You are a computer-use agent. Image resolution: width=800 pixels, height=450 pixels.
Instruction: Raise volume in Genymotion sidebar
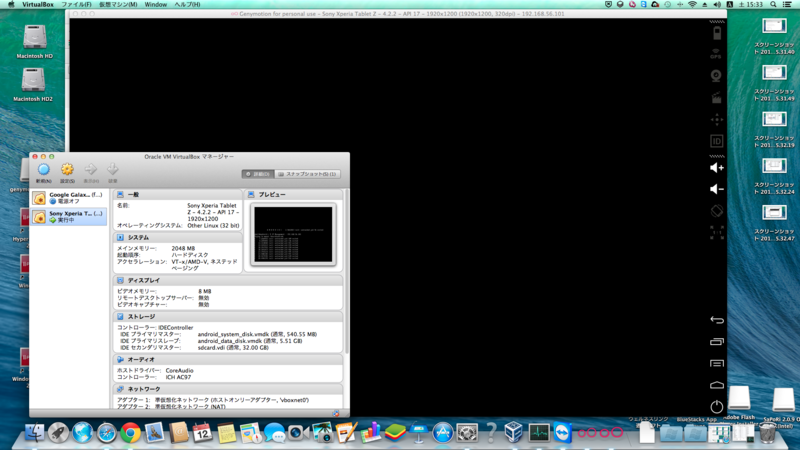tap(717, 168)
